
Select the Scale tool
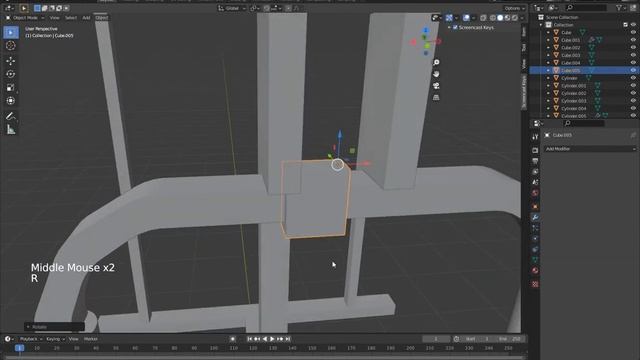click(x=11, y=87)
